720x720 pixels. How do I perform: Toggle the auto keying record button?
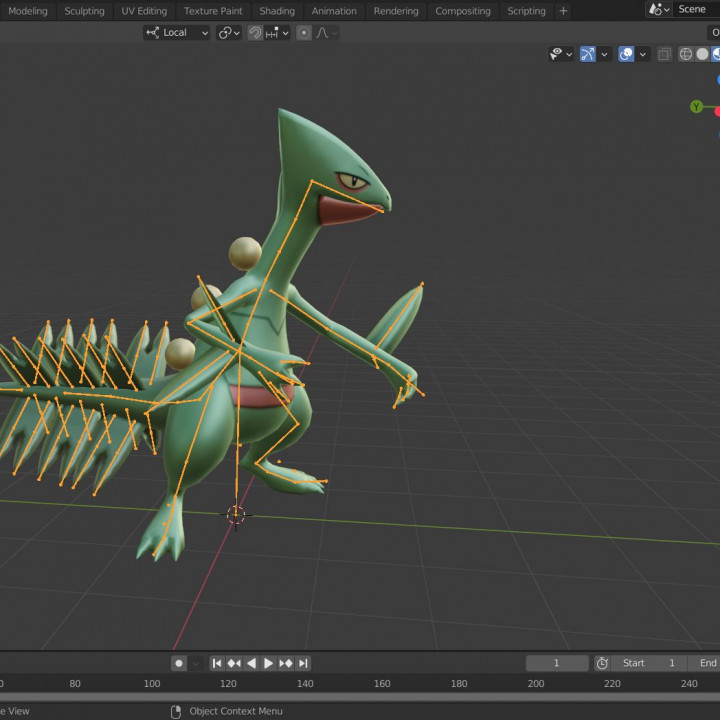pyautogui.click(x=179, y=663)
